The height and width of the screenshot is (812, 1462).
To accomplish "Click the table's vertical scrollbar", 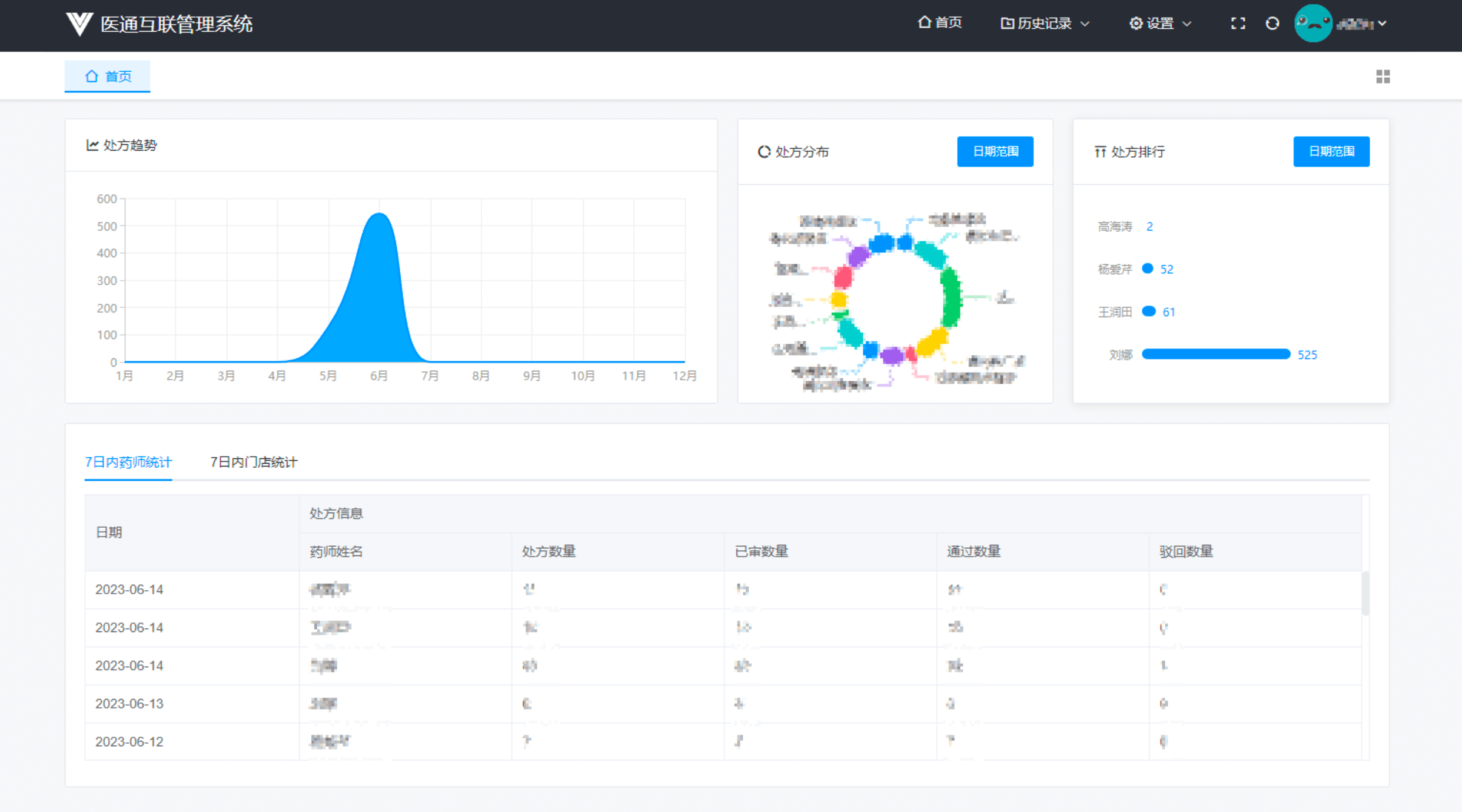I will tap(1365, 594).
